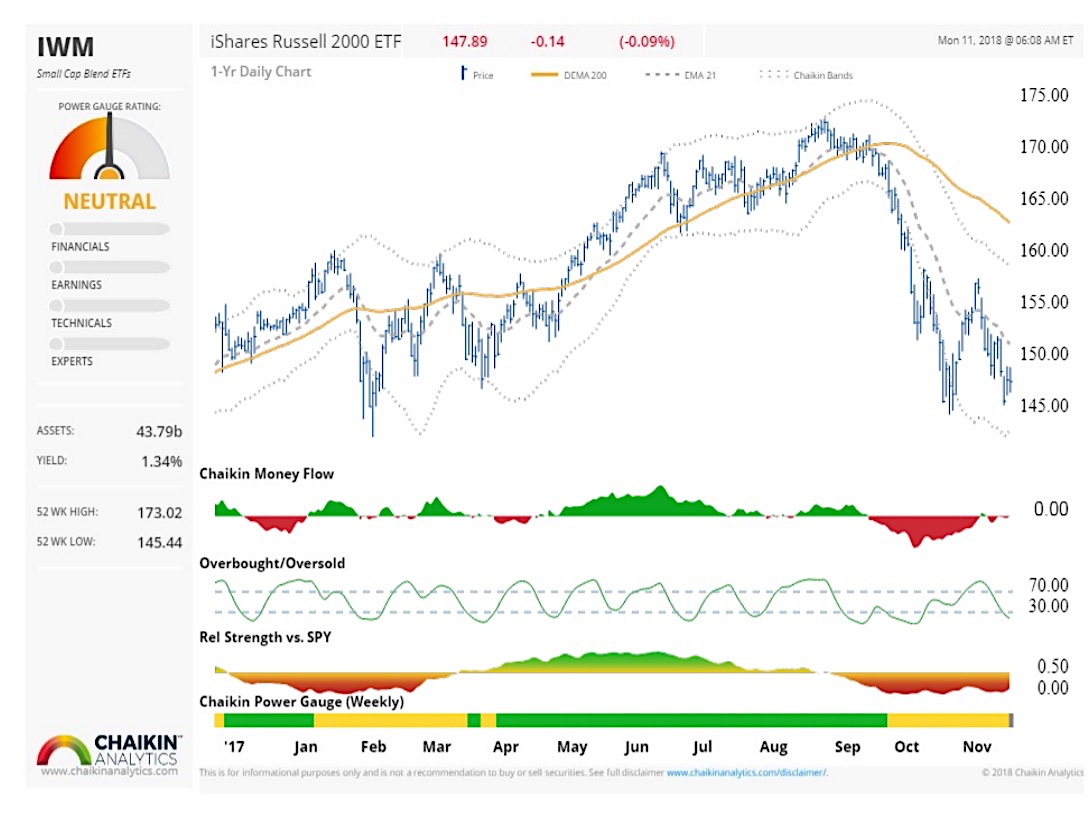The width and height of the screenshot is (1091, 822).
Task: Click the 150.00 price axis label
Action: click(x=1044, y=354)
